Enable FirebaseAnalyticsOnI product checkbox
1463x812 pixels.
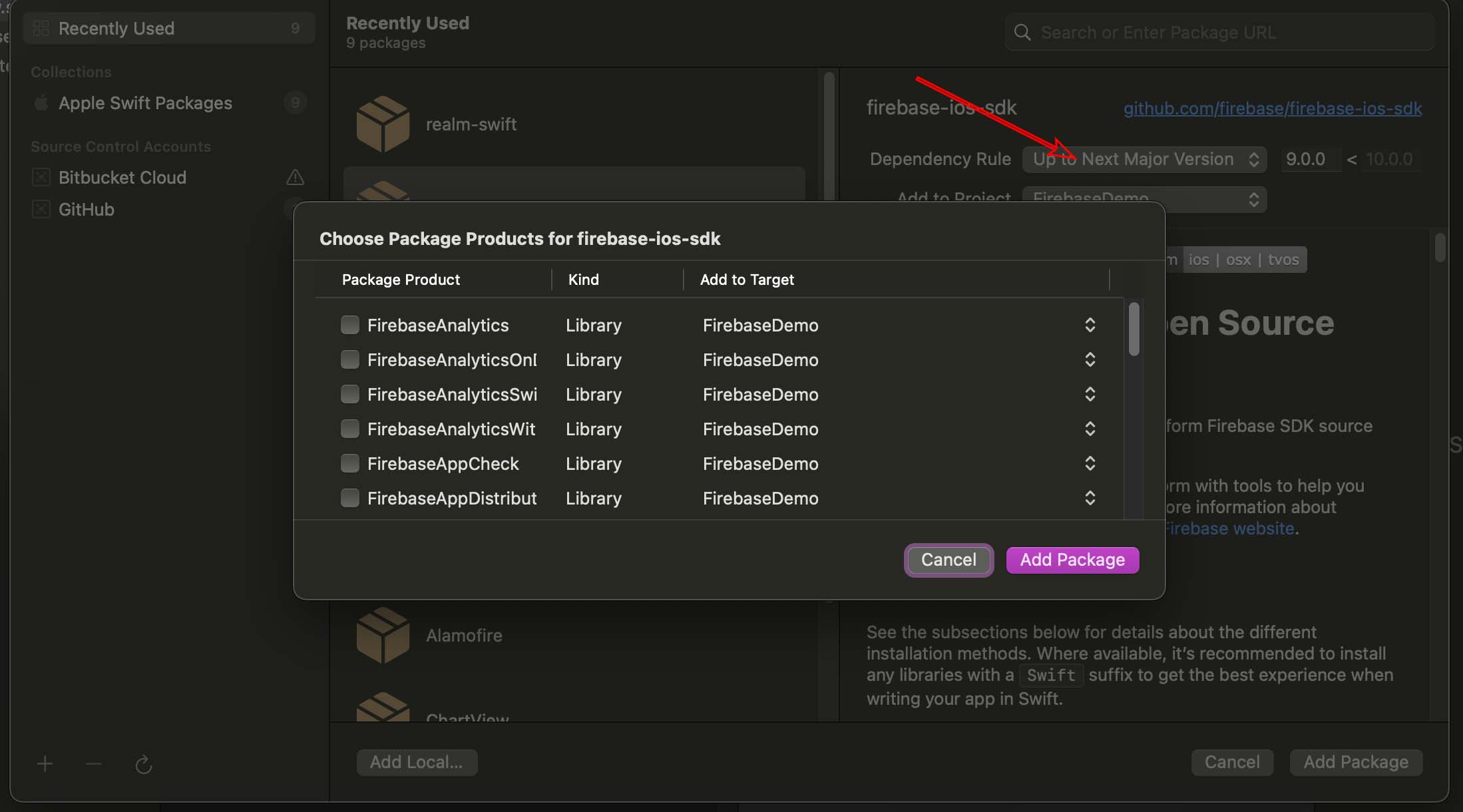click(x=350, y=359)
